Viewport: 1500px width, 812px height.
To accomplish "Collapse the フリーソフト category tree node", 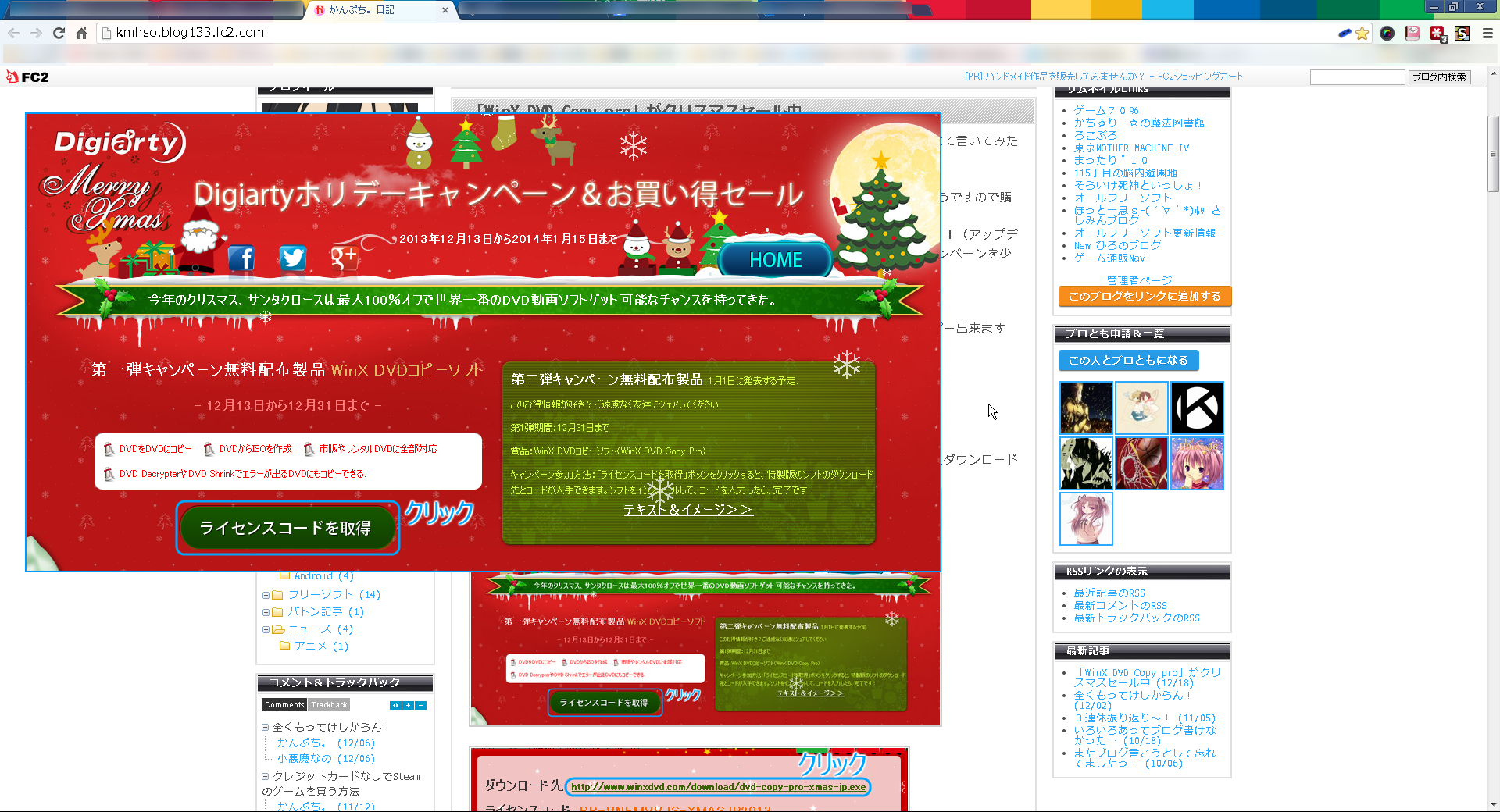I will pos(266,595).
